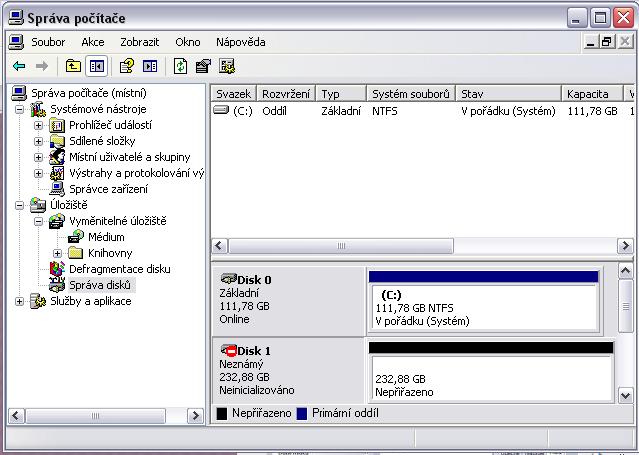Click the Help toolbar icon with question mark
This screenshot has height=455, width=639.
tap(127, 66)
